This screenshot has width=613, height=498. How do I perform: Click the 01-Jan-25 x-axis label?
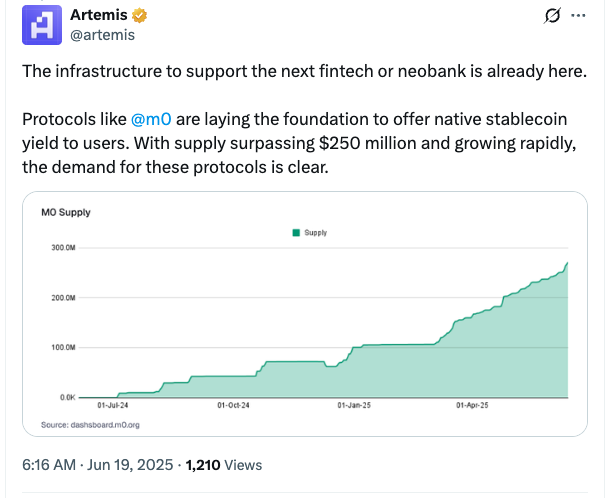354,406
